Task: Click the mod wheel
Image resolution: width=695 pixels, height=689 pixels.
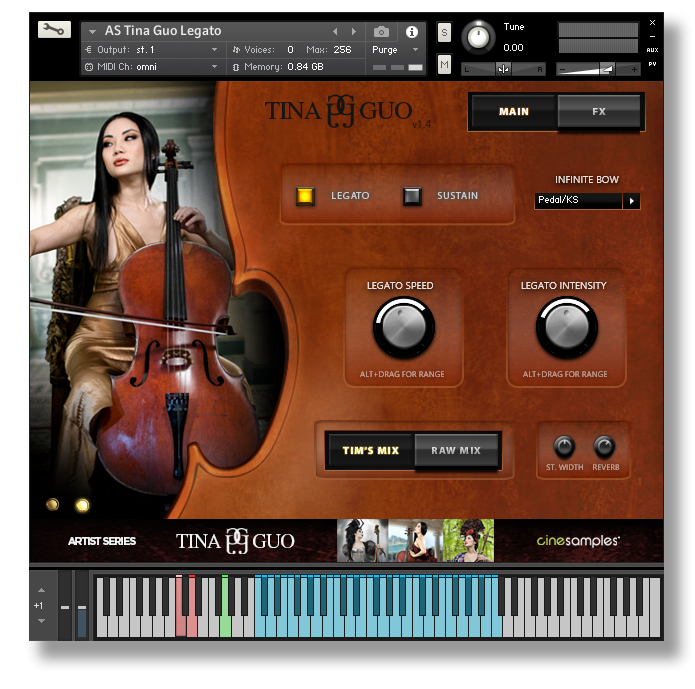Action: [82, 606]
